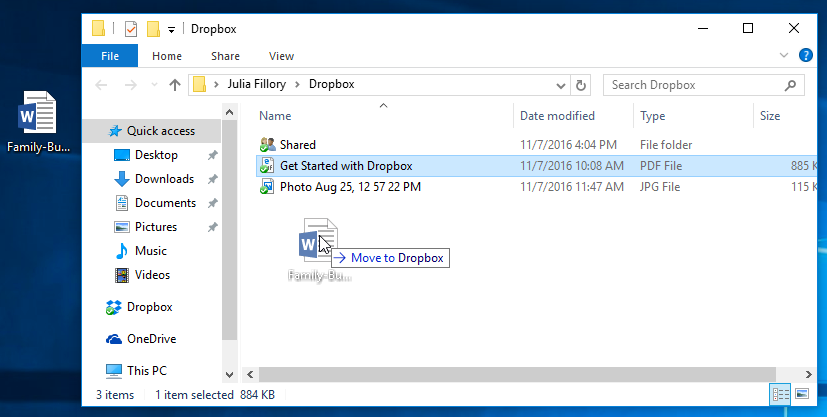
Task: Click the New Folder quick access icon
Action: [154, 28]
